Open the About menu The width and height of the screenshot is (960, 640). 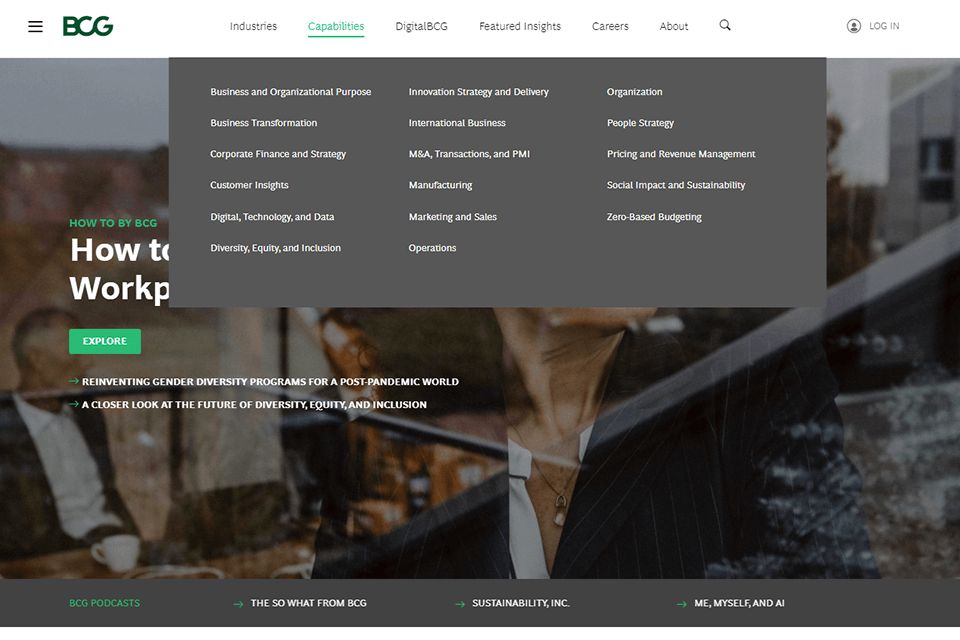tap(673, 26)
